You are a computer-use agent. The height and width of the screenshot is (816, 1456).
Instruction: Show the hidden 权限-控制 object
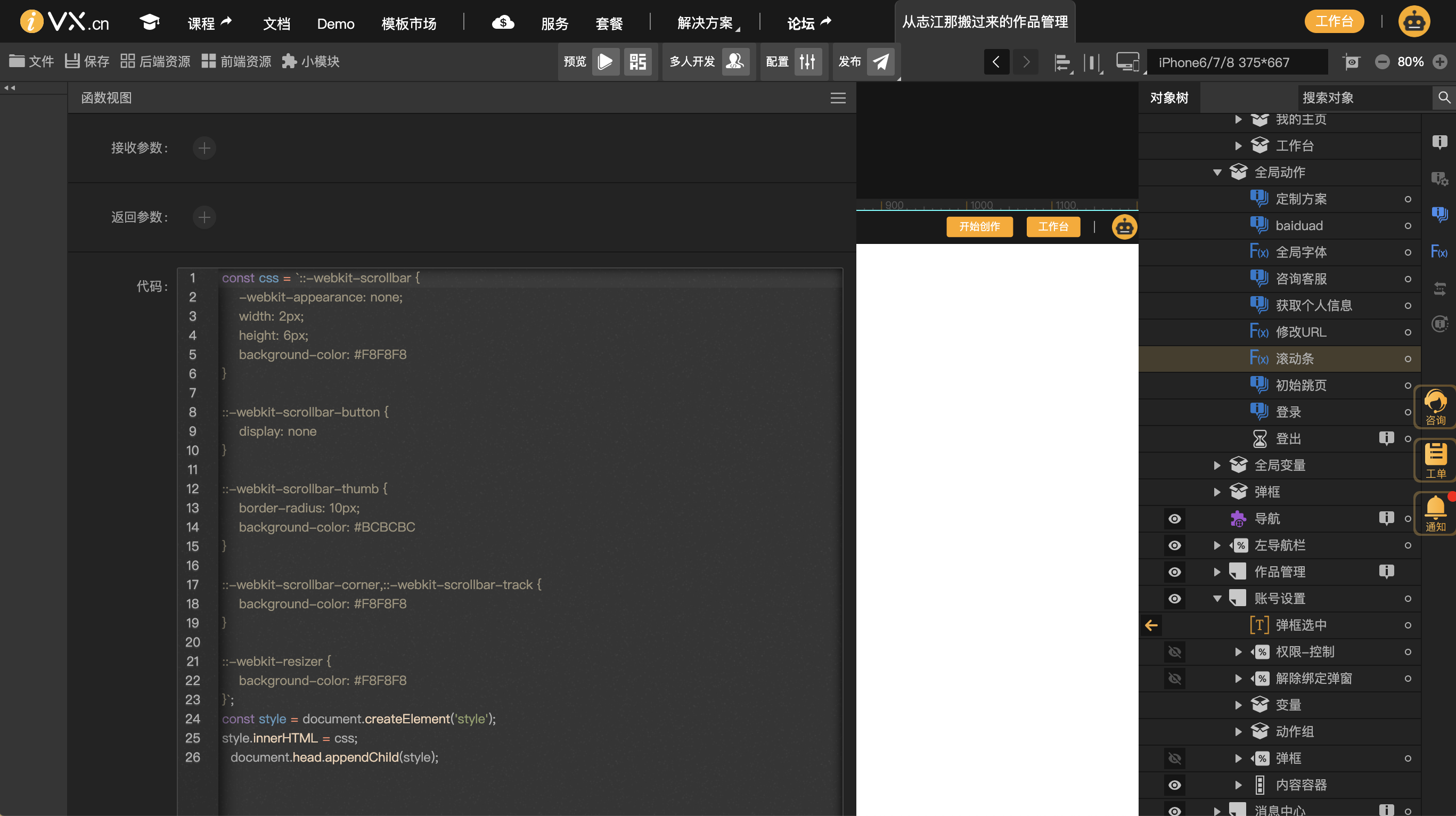[1174, 651]
